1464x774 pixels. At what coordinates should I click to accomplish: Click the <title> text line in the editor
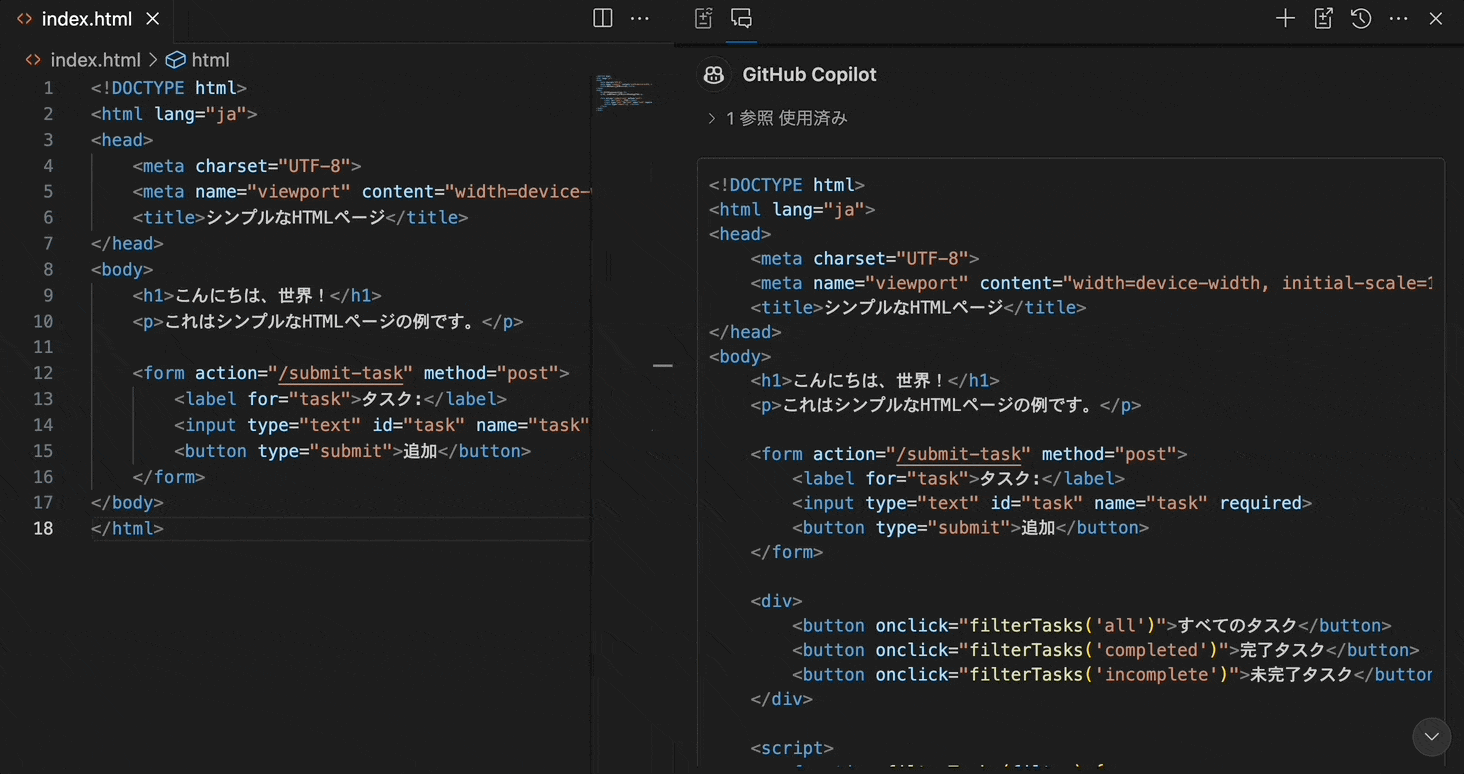[300, 217]
